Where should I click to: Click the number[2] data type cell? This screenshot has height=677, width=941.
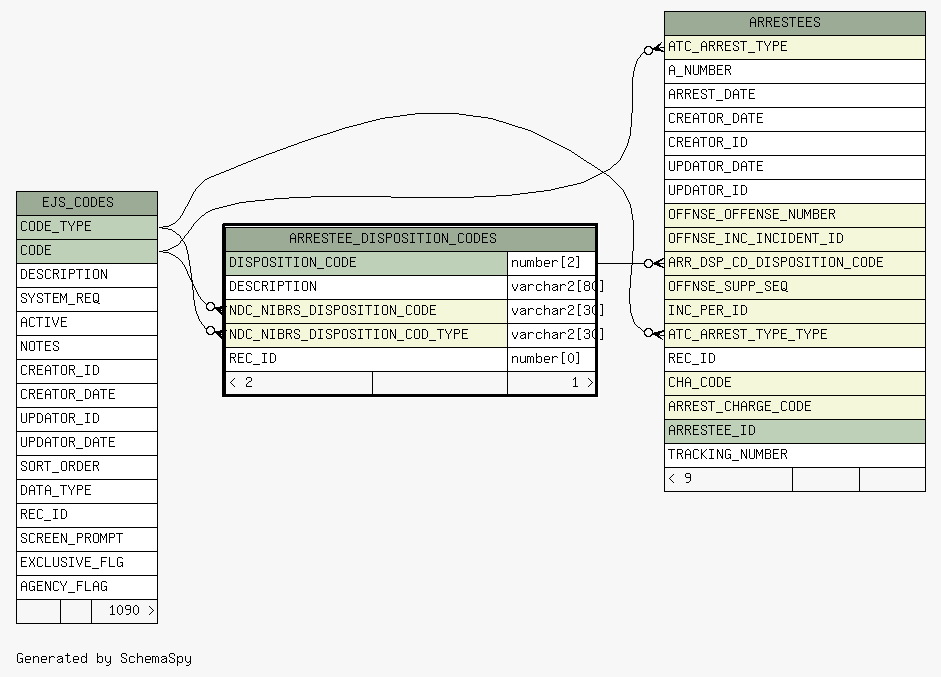[x=552, y=263]
